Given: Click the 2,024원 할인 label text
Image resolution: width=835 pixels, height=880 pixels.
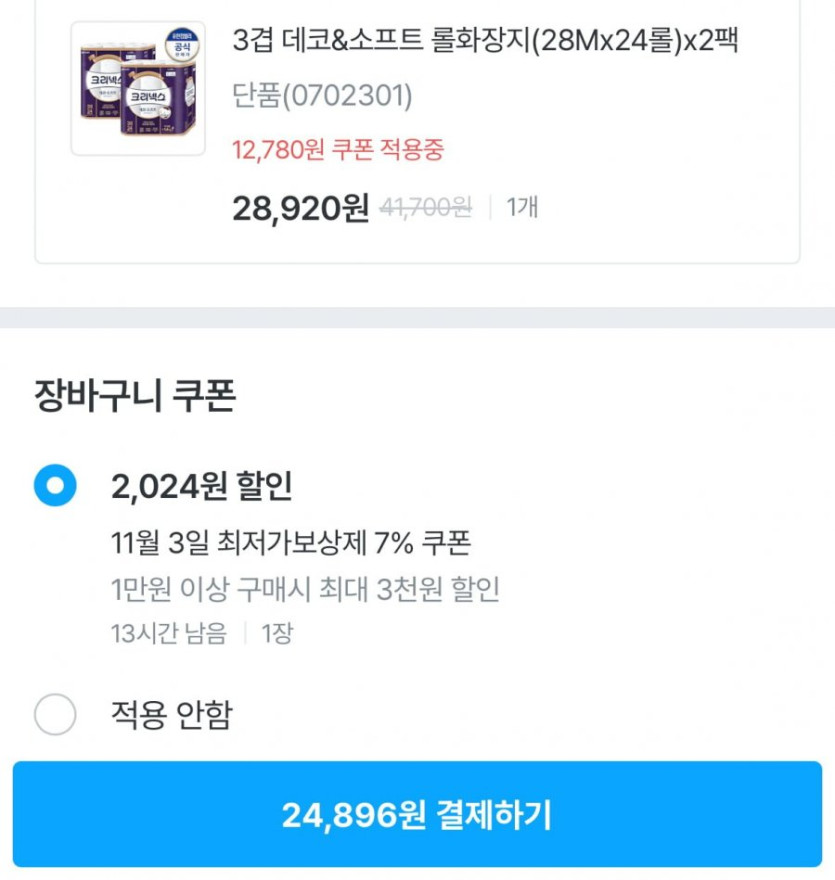Looking at the screenshot, I should click(x=202, y=486).
